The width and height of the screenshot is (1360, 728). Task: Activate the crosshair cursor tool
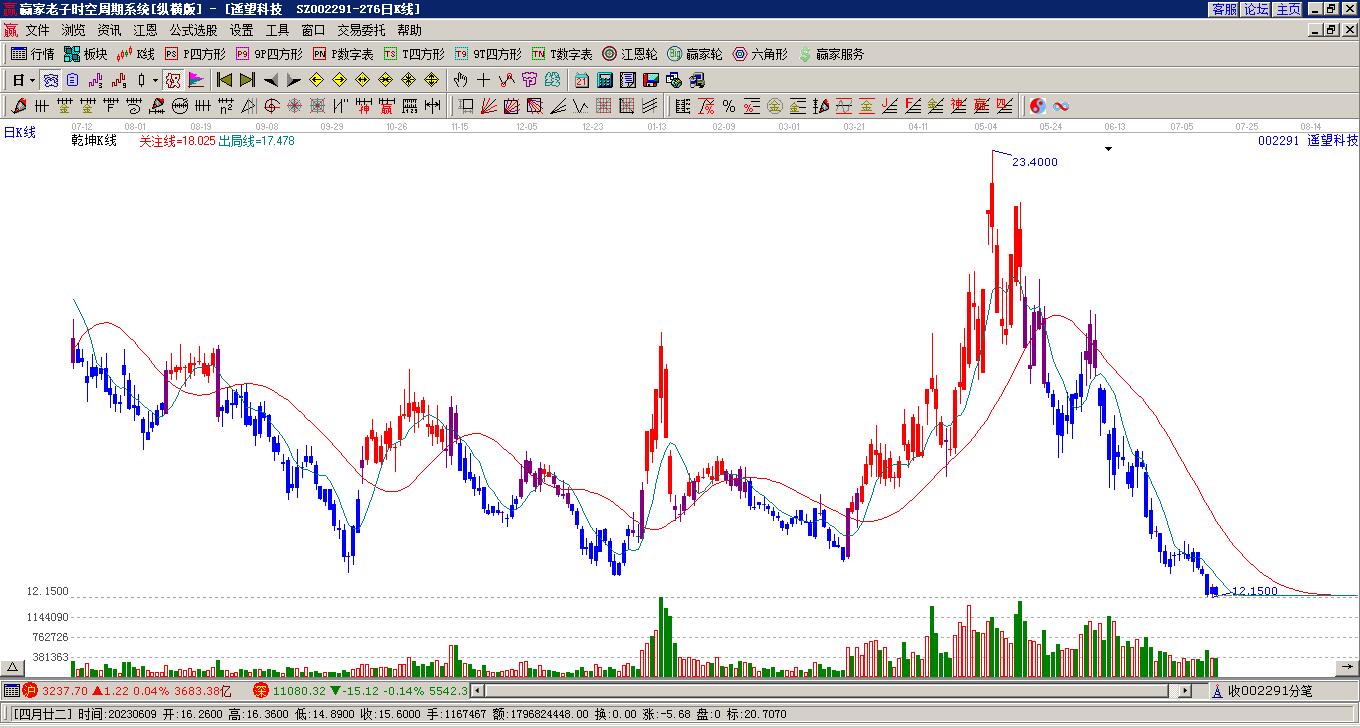coord(483,80)
